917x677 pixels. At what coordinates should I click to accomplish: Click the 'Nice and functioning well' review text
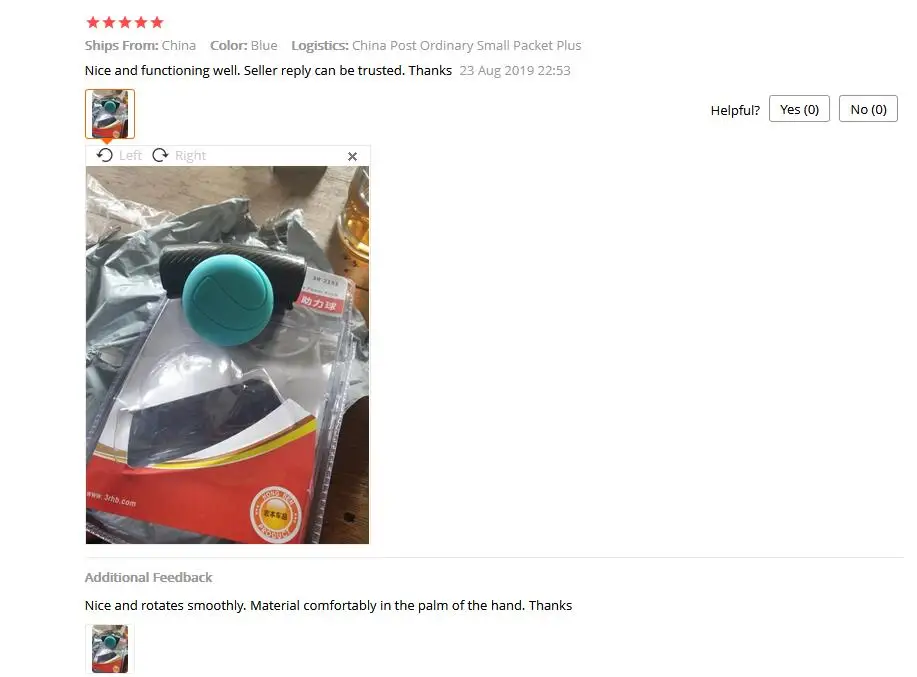268,71
